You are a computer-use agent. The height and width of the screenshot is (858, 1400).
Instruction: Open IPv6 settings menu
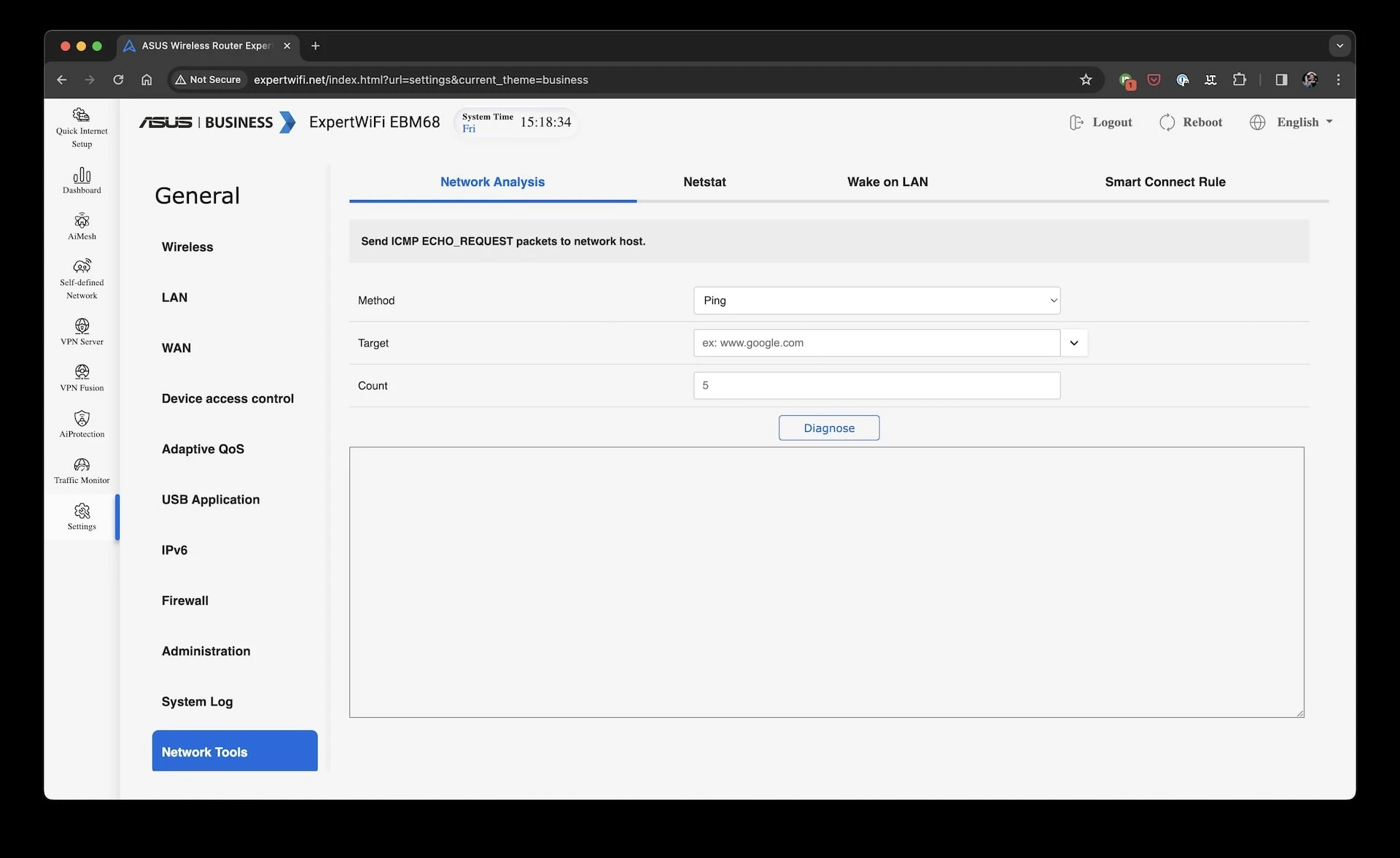point(174,550)
